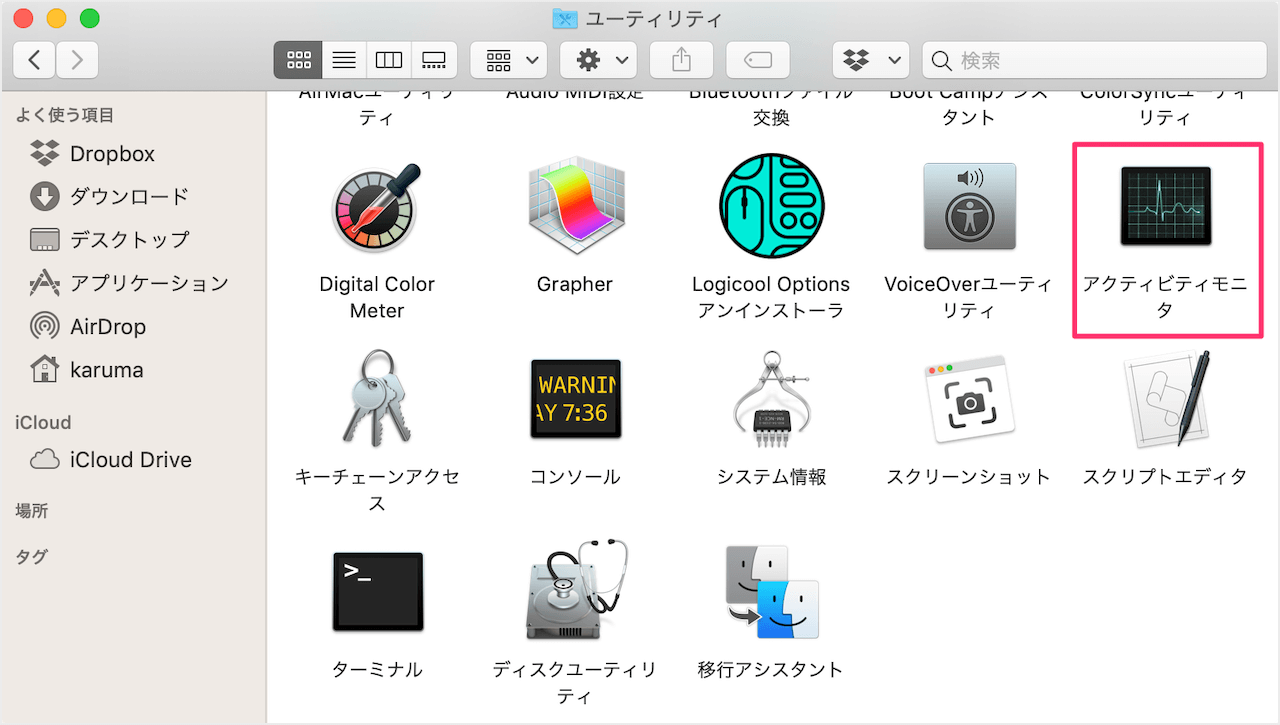Click the 場所 sidebar section header
The image size is (1280, 725).
(32, 511)
